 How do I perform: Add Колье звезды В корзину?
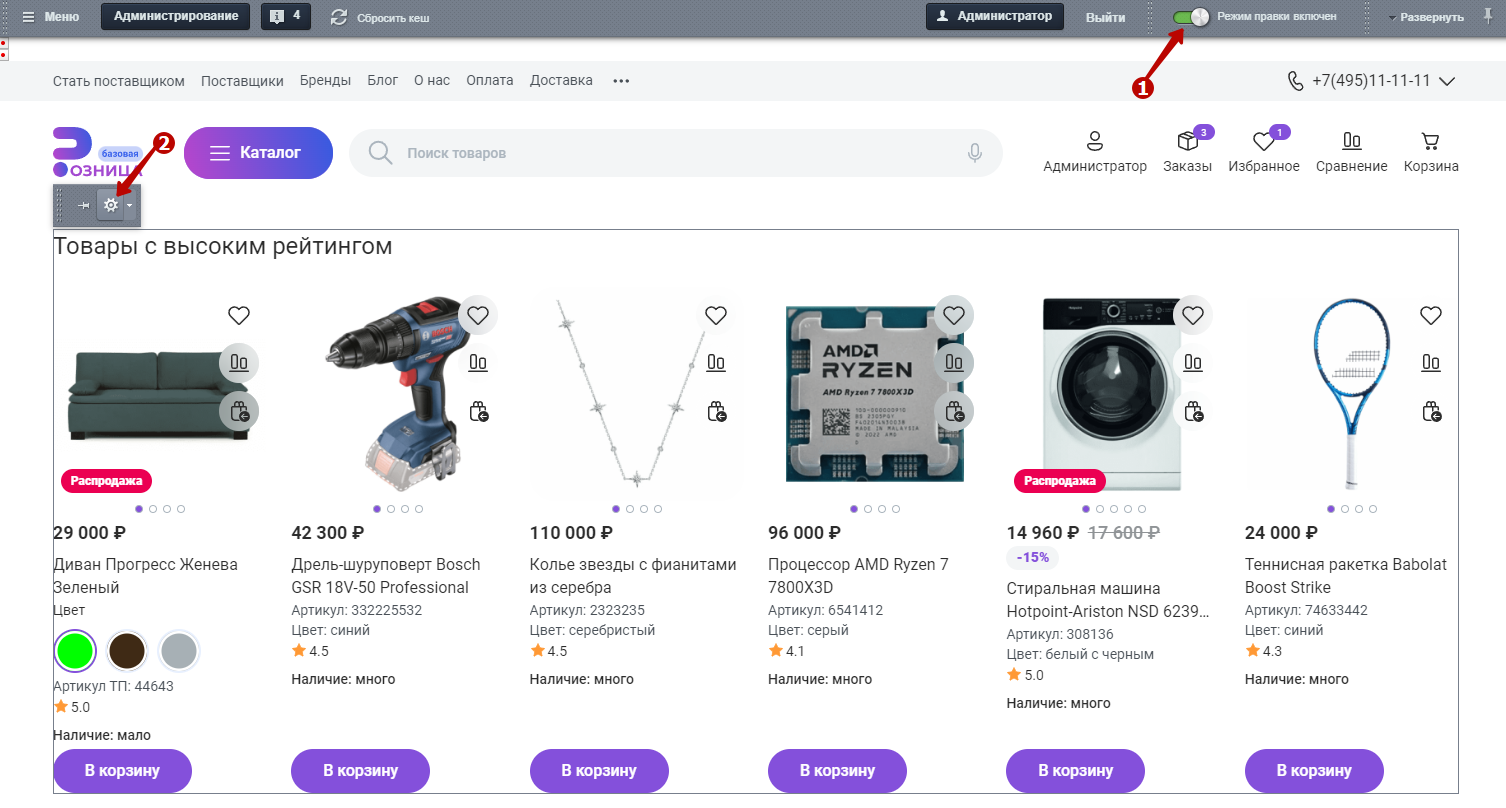tap(599, 771)
